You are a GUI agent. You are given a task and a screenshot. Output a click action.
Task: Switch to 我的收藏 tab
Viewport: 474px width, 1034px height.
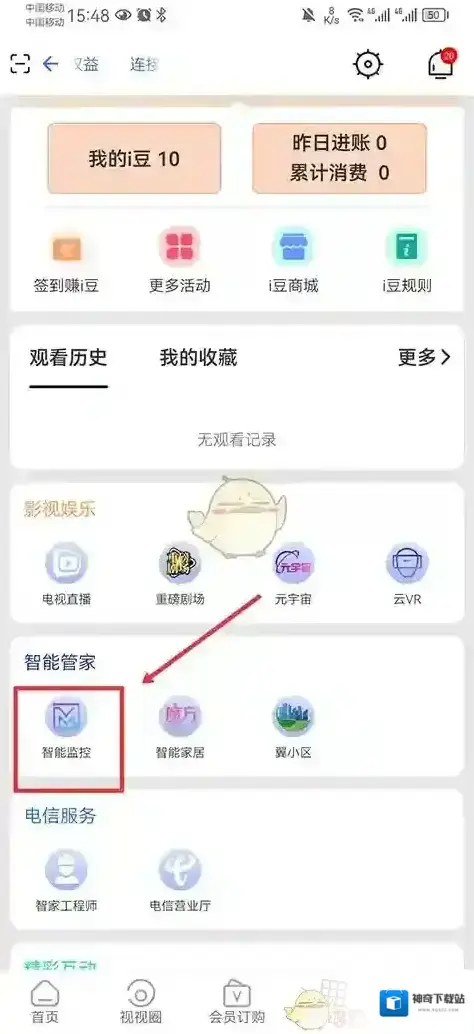pyautogui.click(x=198, y=358)
